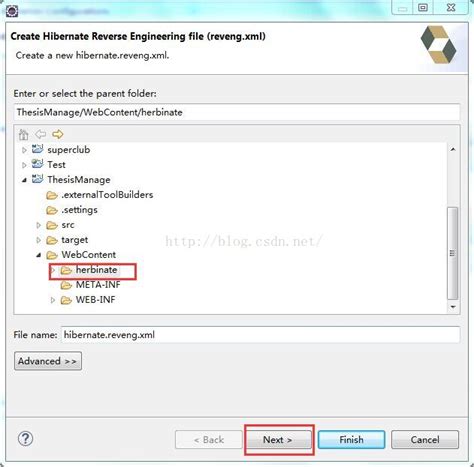The image size is (474, 467).
Task: Collapse the WebContent folder
Action: 38,255
